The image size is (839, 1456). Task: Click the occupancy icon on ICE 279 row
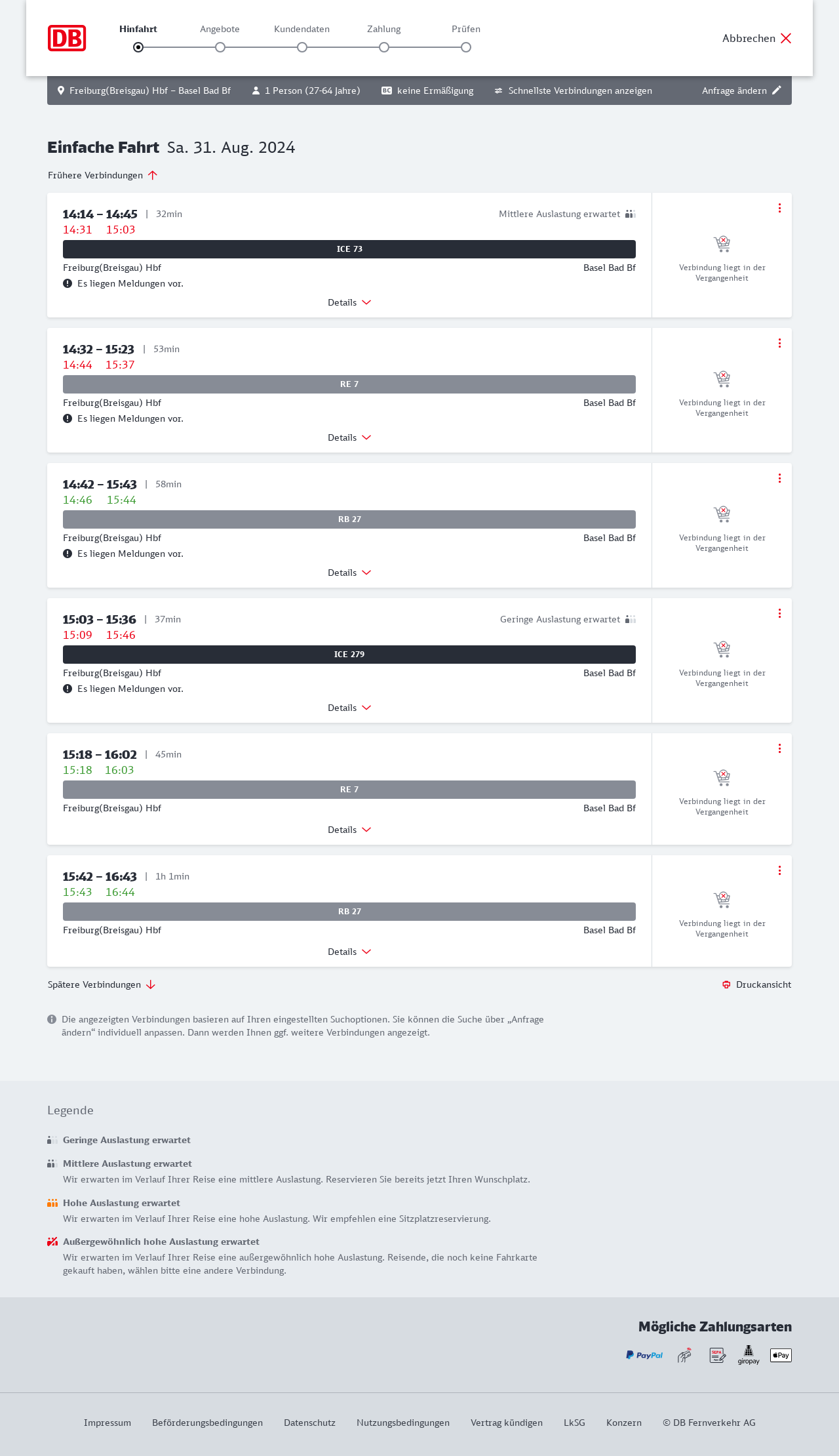click(x=631, y=619)
